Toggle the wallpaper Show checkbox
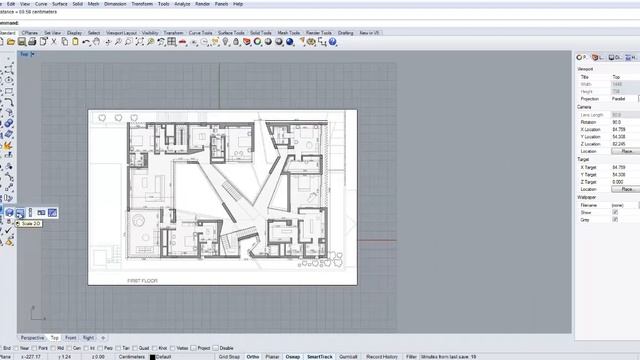The height and width of the screenshot is (360, 640). 615,212
